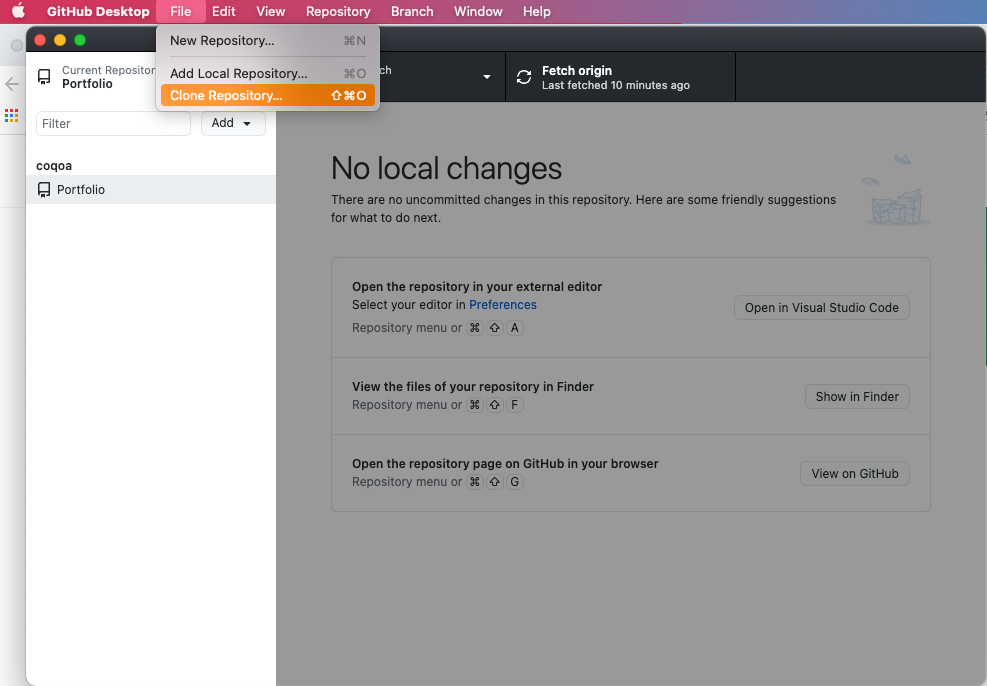Viewport: 987px width, 686px height.
Task: Select Clone Repository… menu item
Action: pyautogui.click(x=268, y=96)
